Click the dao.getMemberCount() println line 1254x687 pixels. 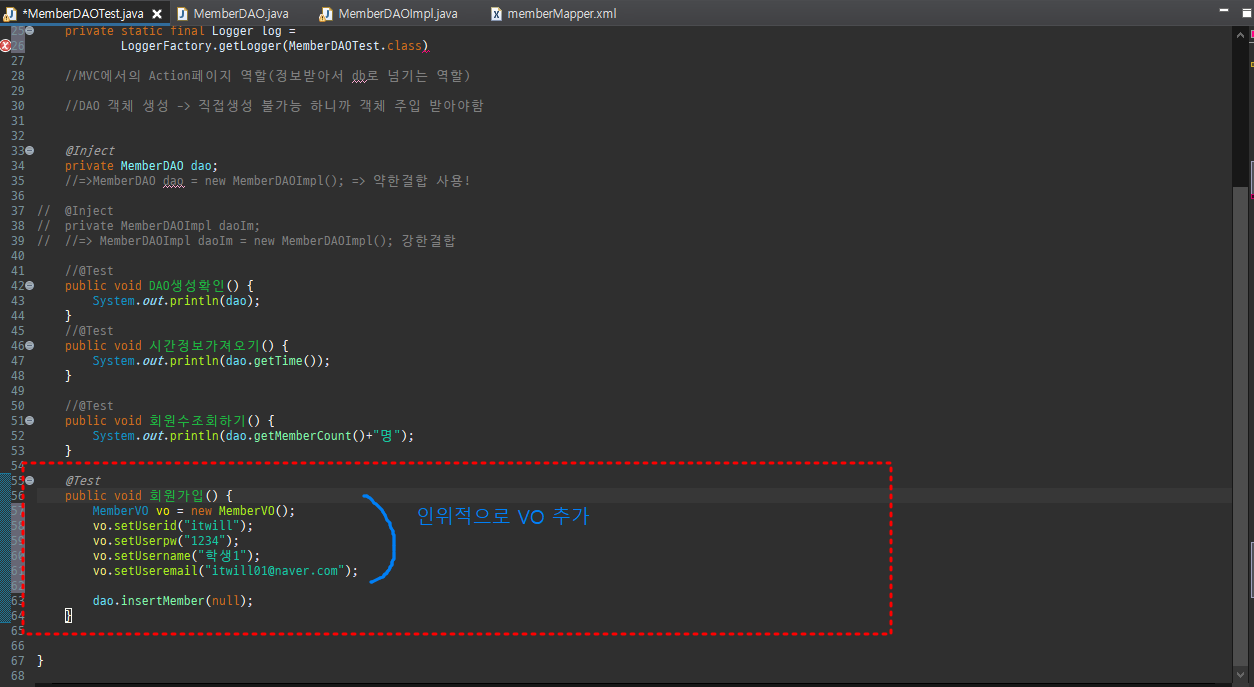(253, 436)
